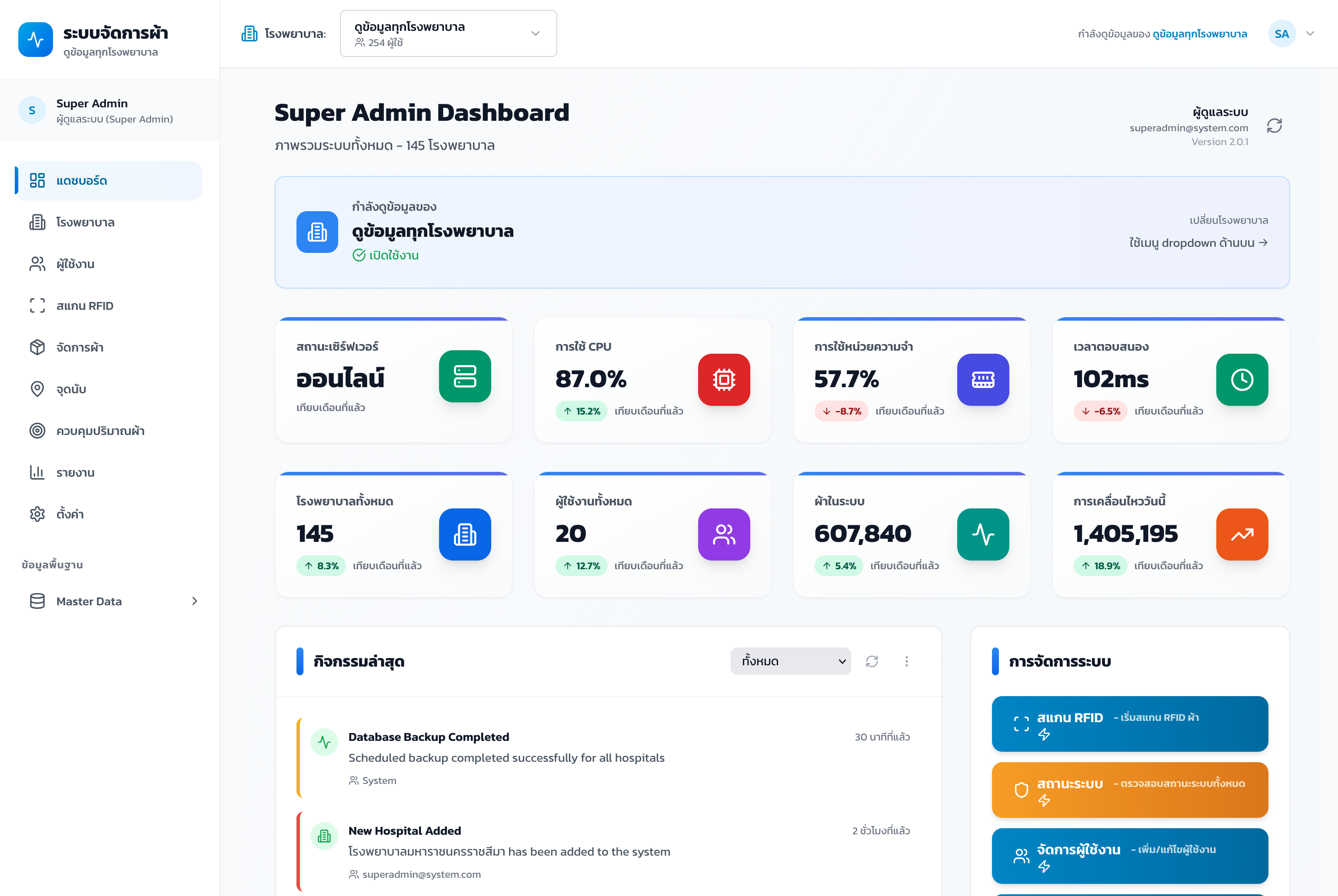Open the SA profile chevron menu
The width and height of the screenshot is (1338, 896).
click(1311, 33)
